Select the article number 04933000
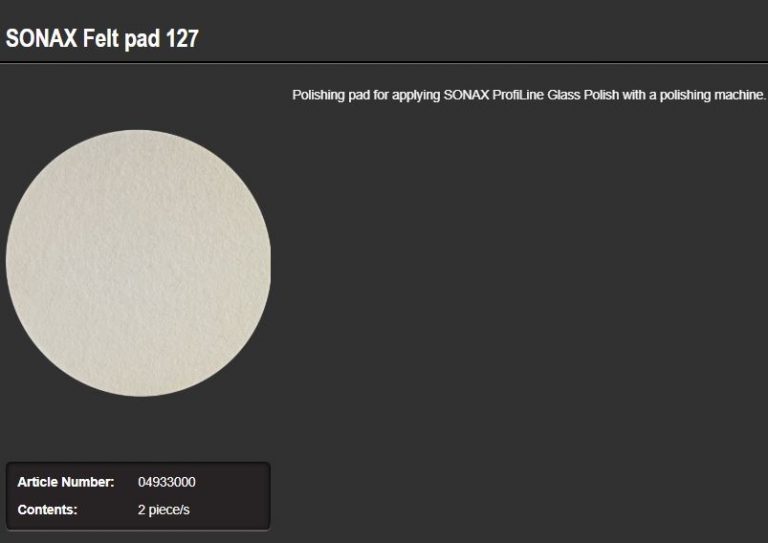 (x=167, y=482)
